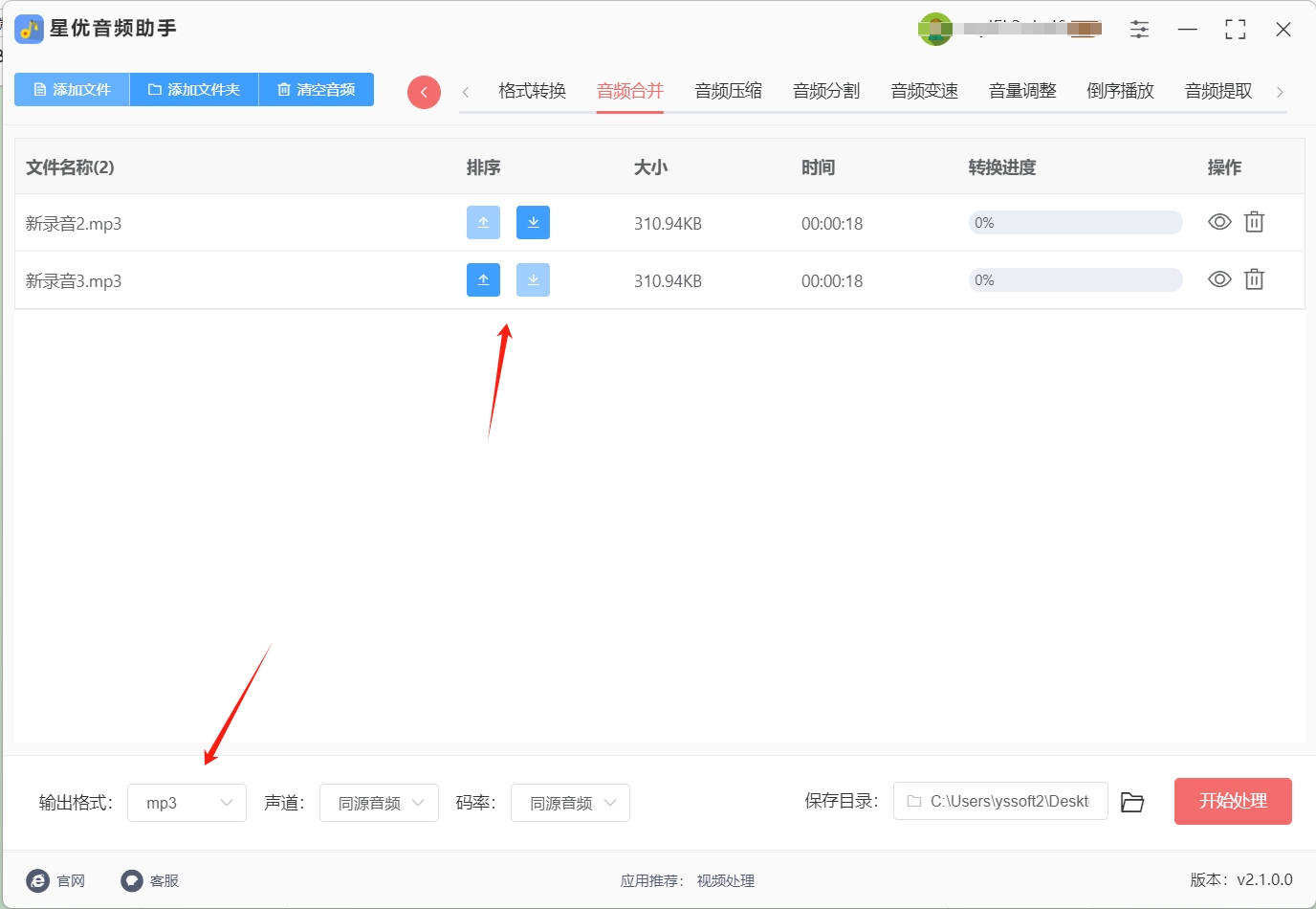Viewport: 1316px width, 909px height.
Task: Switch to the 音频压缩 tab
Action: click(728, 91)
